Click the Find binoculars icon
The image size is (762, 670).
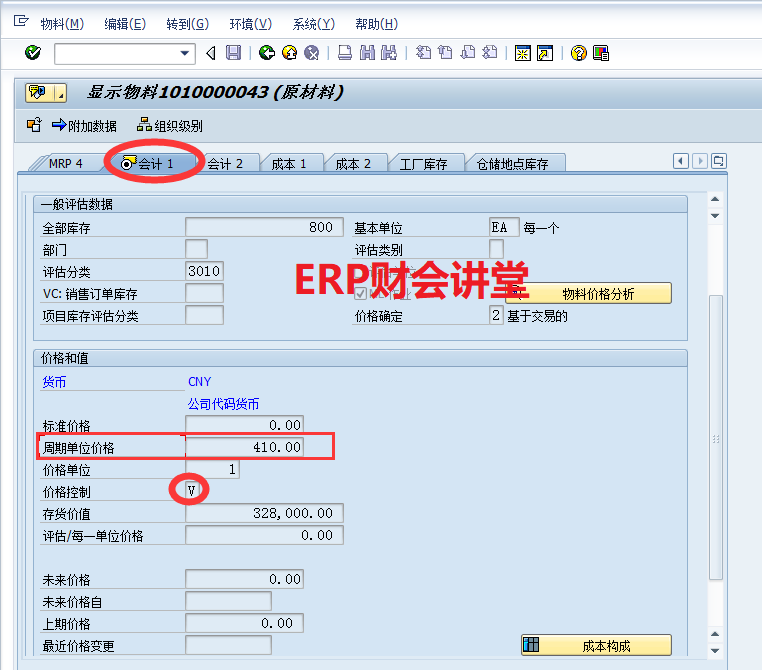pyautogui.click(x=367, y=53)
